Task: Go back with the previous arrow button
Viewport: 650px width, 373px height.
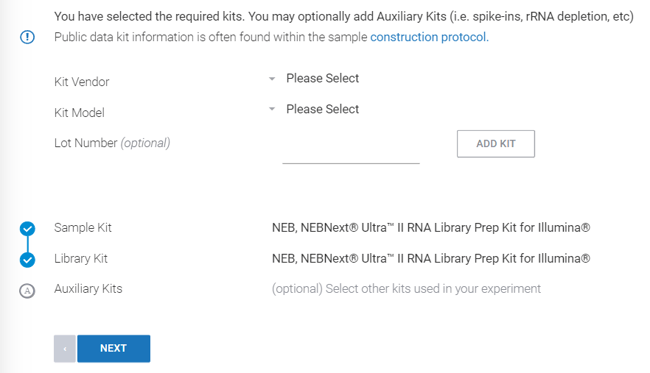Action: coord(65,349)
